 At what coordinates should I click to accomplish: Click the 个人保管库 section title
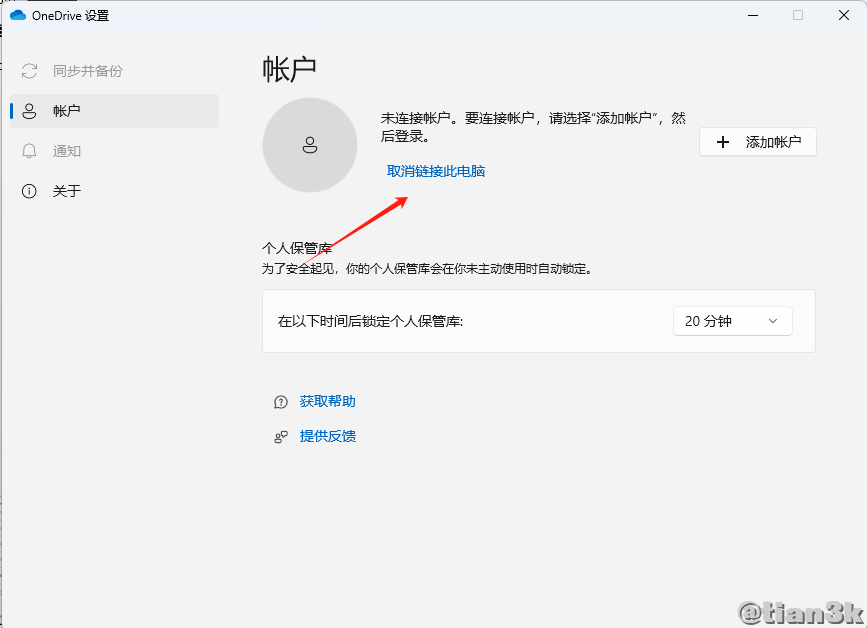(297, 248)
